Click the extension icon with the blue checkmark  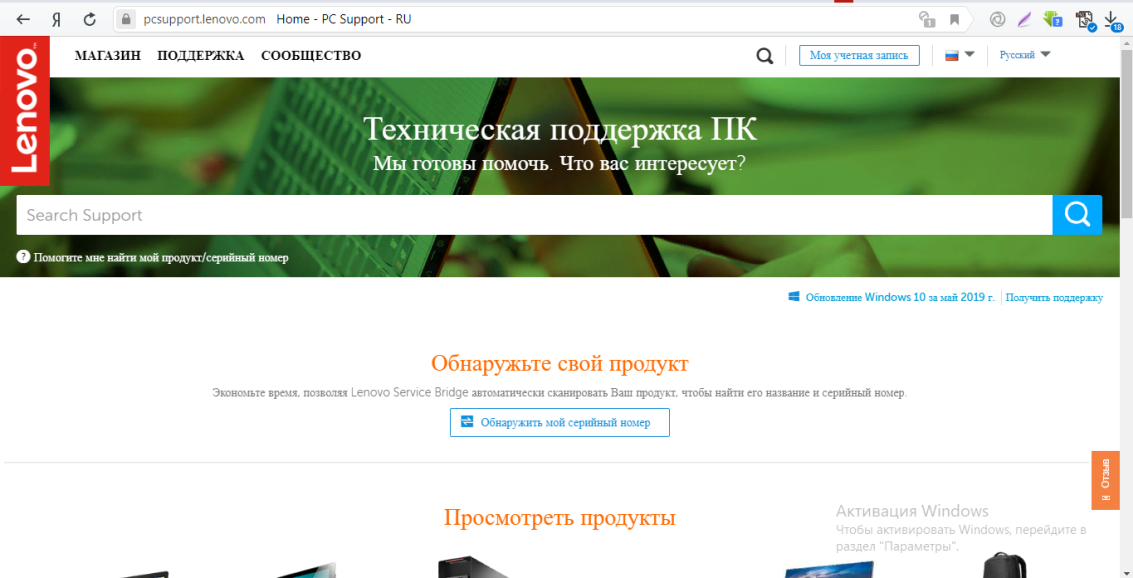pyautogui.click(x=1085, y=20)
